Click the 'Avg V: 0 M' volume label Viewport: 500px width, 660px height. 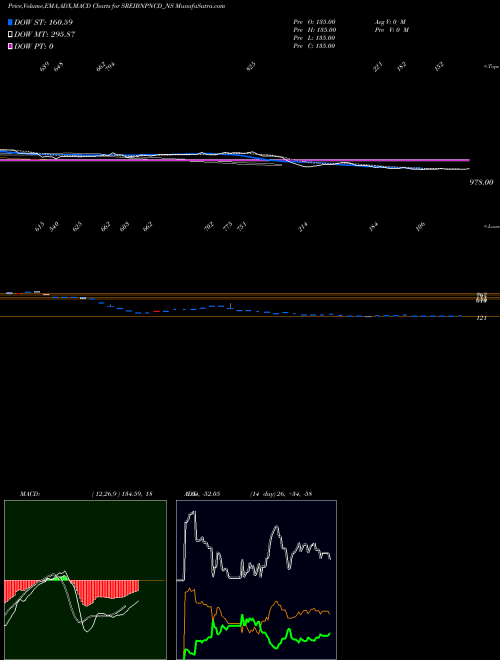point(390,22)
